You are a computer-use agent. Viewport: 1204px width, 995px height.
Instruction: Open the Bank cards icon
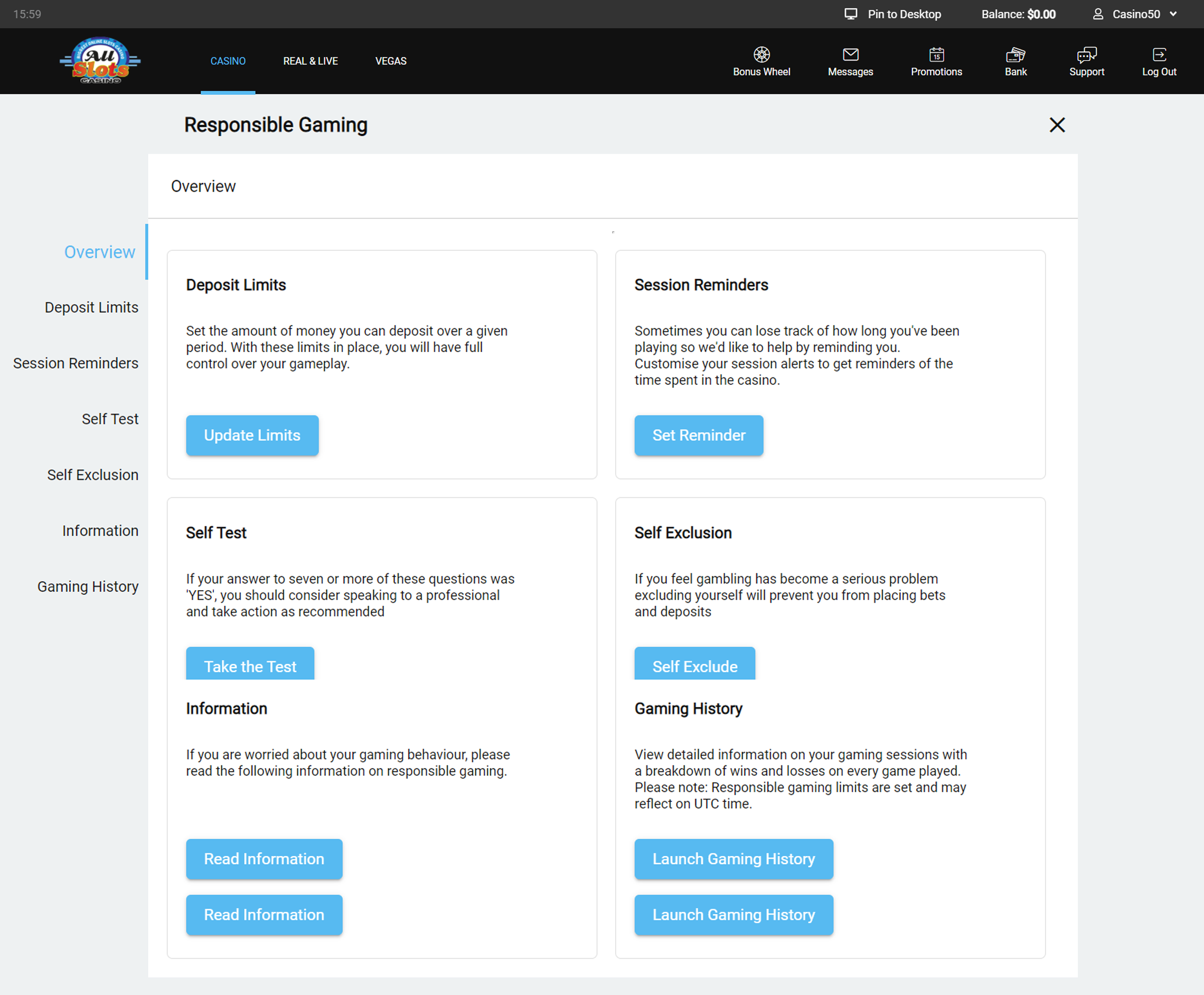coord(1015,54)
